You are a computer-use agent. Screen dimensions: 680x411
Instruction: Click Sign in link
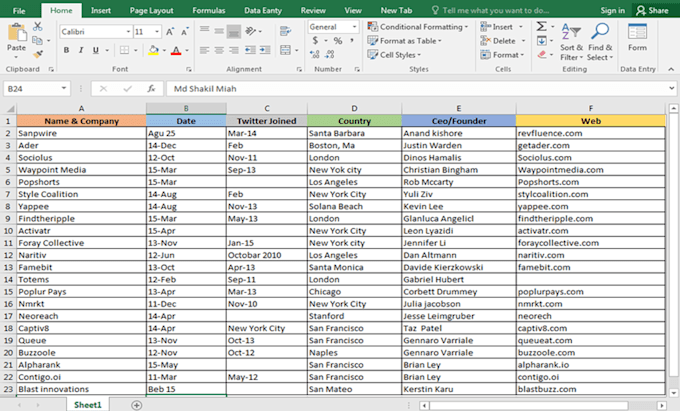click(x=613, y=10)
